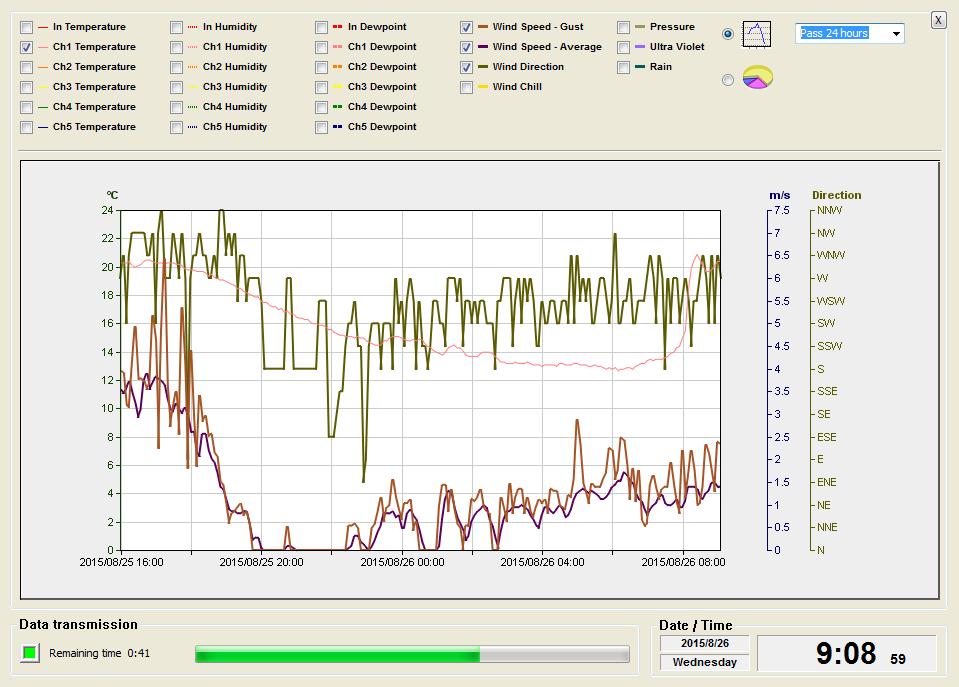This screenshot has width=959, height=687.
Task: Disable the Wind Speed - Gust checkbox
Action: tap(467, 27)
